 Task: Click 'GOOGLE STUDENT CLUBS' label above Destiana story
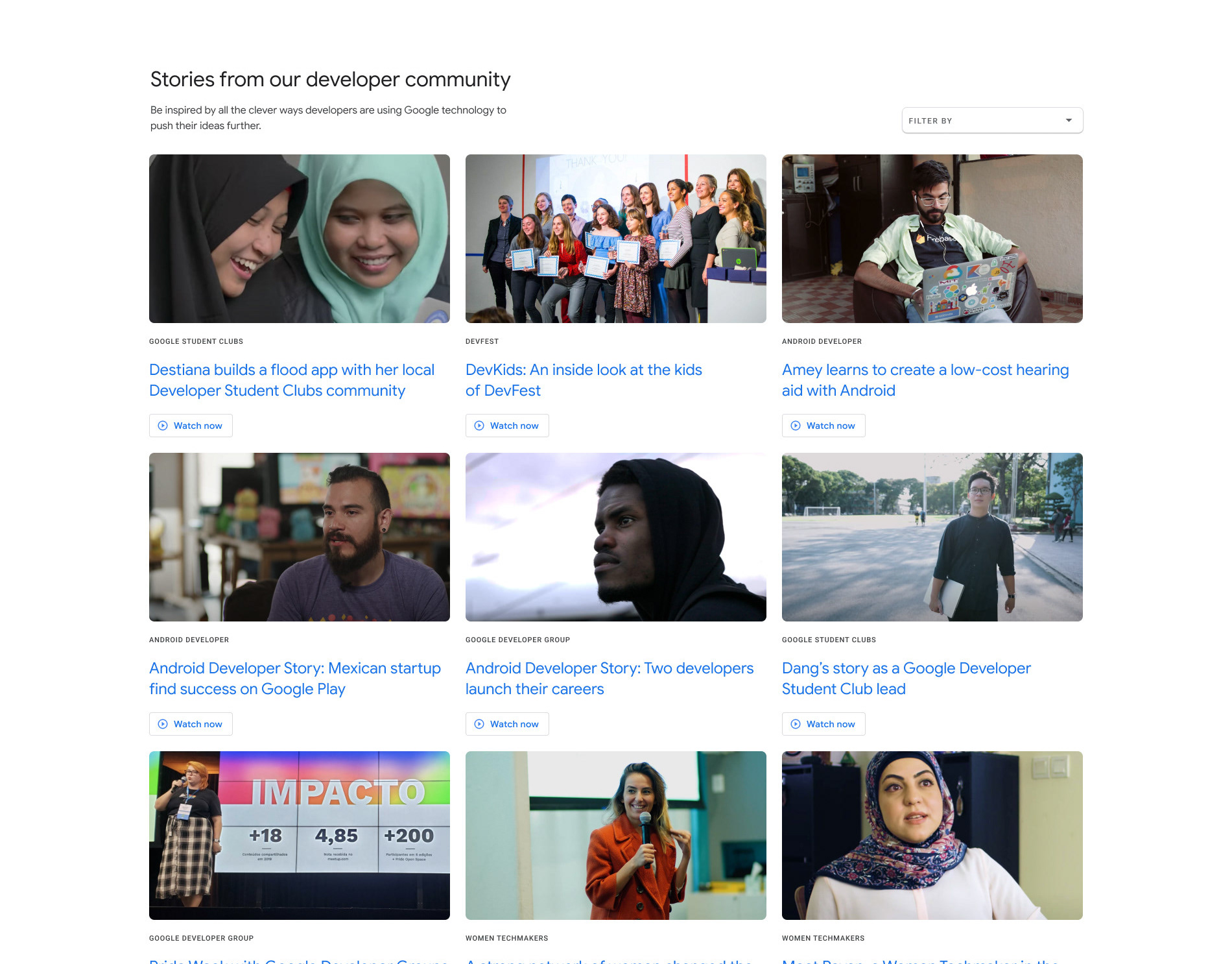196,341
